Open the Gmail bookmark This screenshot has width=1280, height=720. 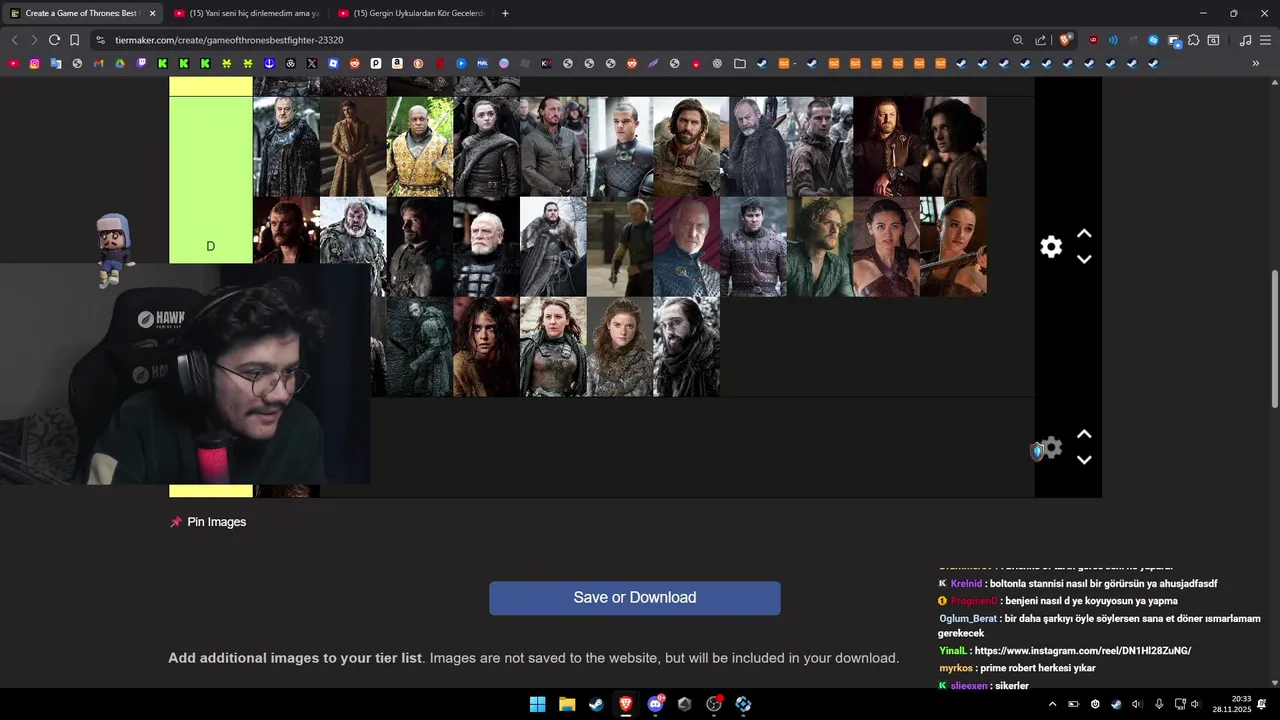(98, 63)
